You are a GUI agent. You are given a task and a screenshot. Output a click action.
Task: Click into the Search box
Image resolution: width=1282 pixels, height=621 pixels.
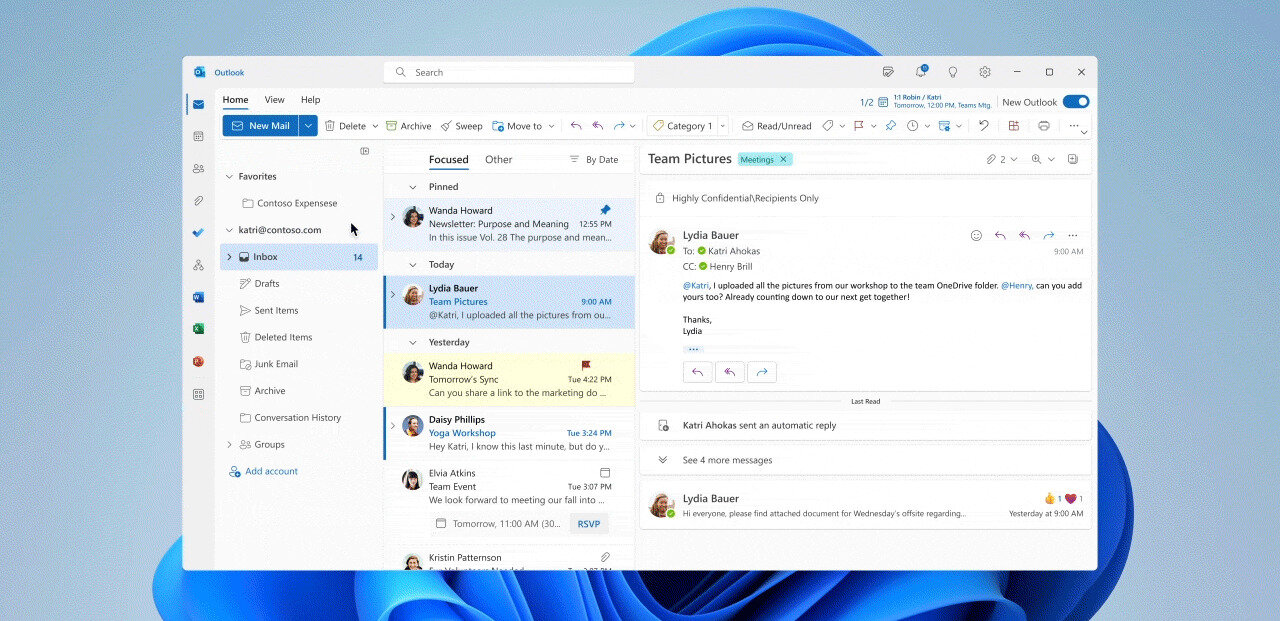point(510,72)
